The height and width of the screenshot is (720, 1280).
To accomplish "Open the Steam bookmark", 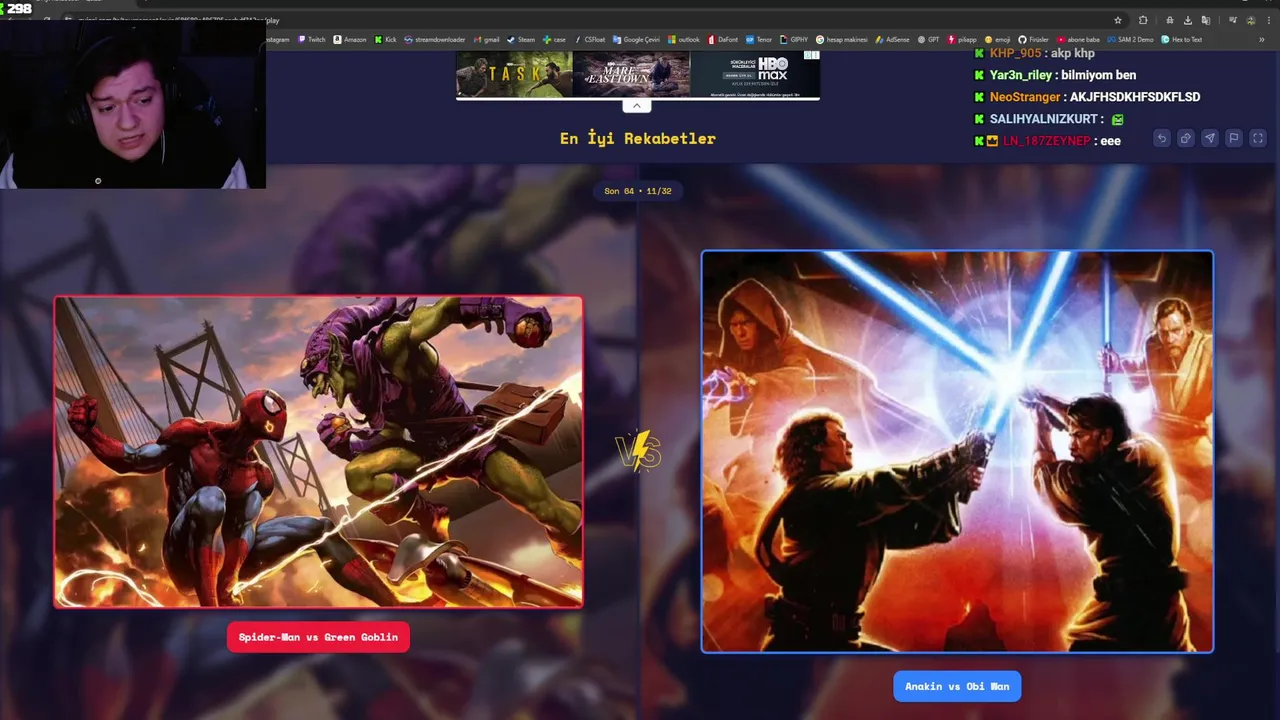I will click(x=521, y=40).
